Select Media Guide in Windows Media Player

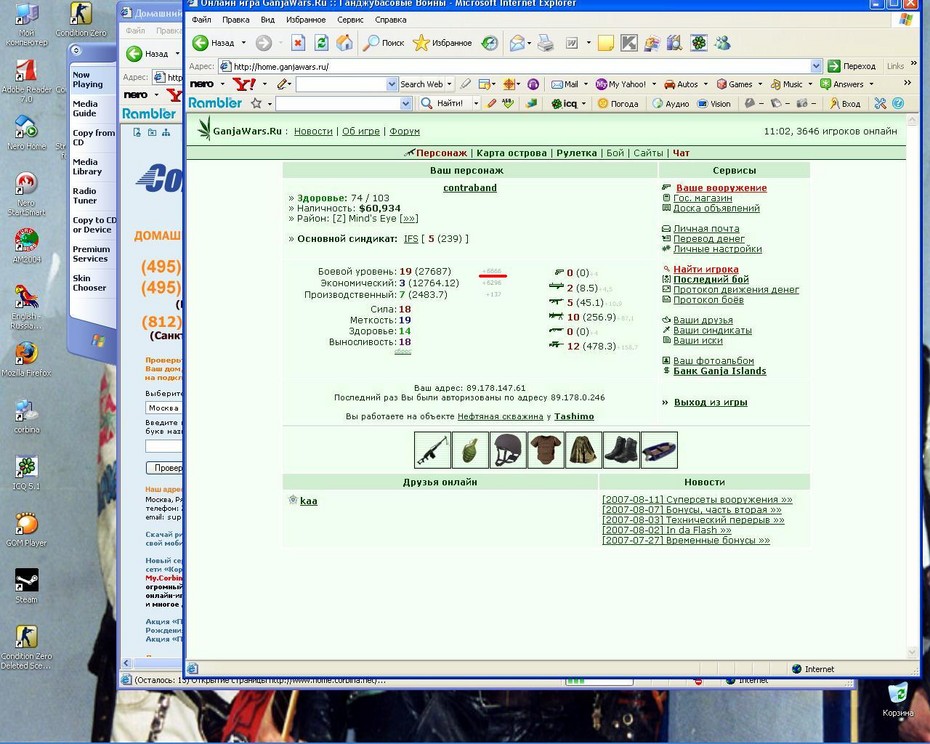(85, 108)
